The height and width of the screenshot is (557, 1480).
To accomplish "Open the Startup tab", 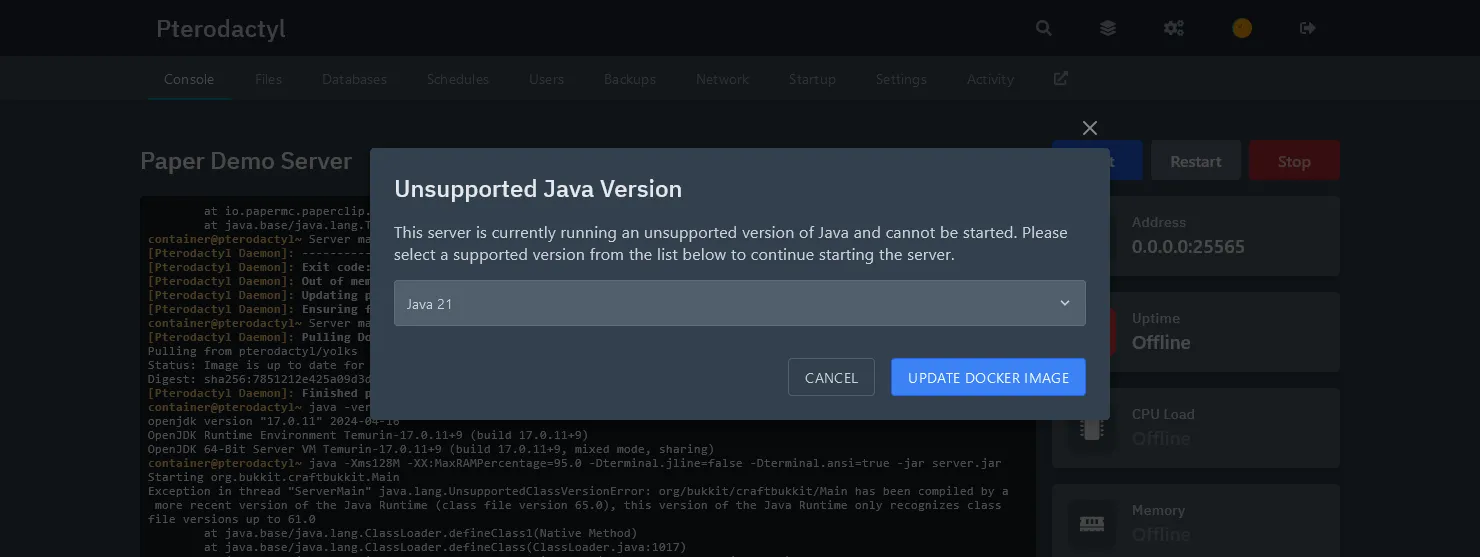I will pyautogui.click(x=812, y=79).
